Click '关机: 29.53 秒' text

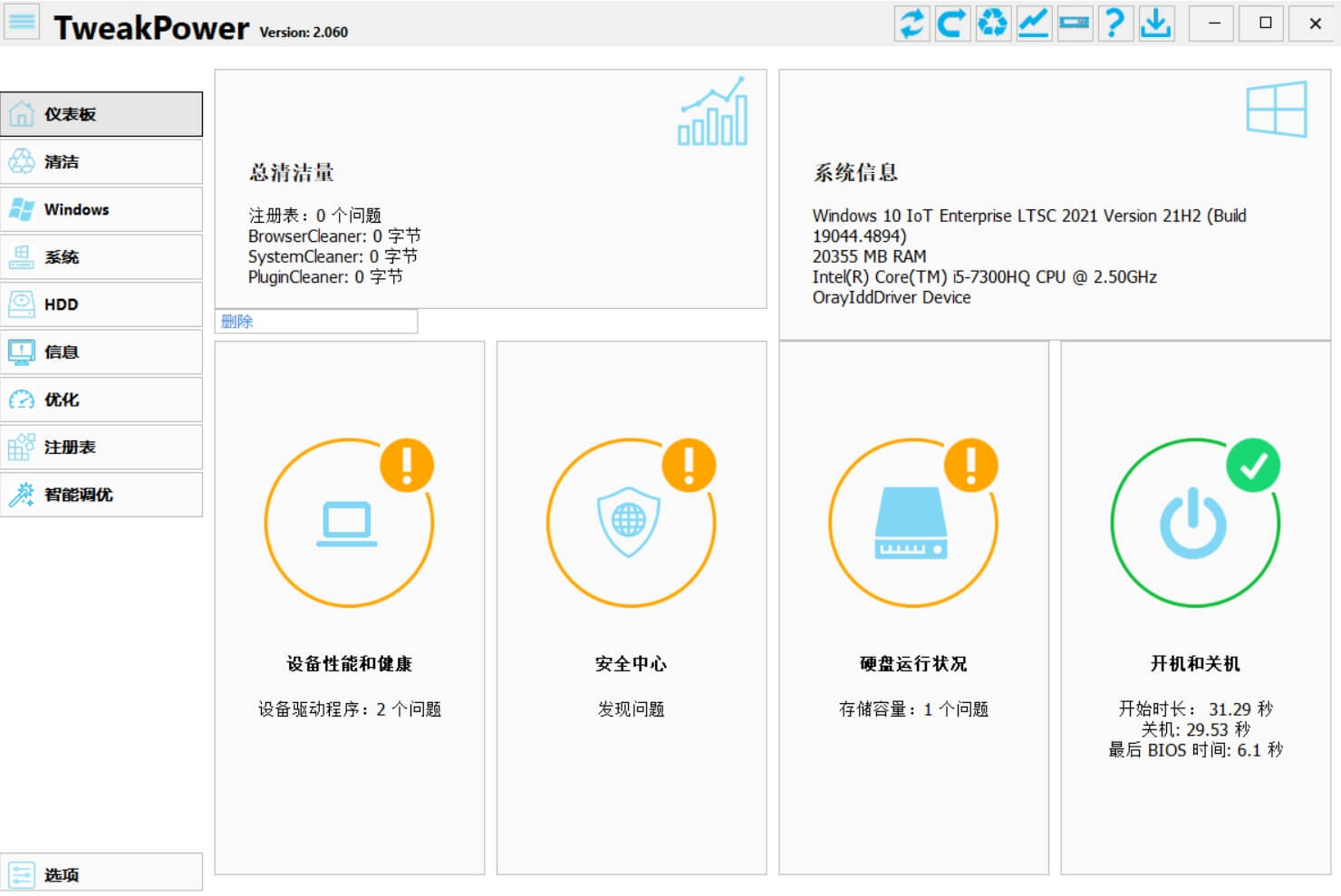1195,730
